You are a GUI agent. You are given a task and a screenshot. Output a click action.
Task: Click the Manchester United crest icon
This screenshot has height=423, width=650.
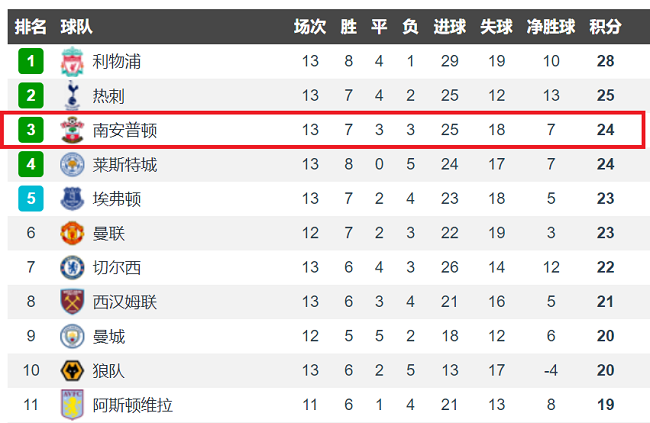pos(72,233)
